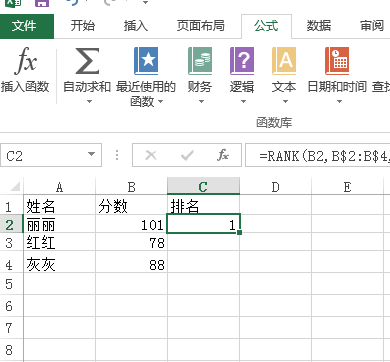Click cell containing 排名
390x362 pixels.
coord(203,206)
